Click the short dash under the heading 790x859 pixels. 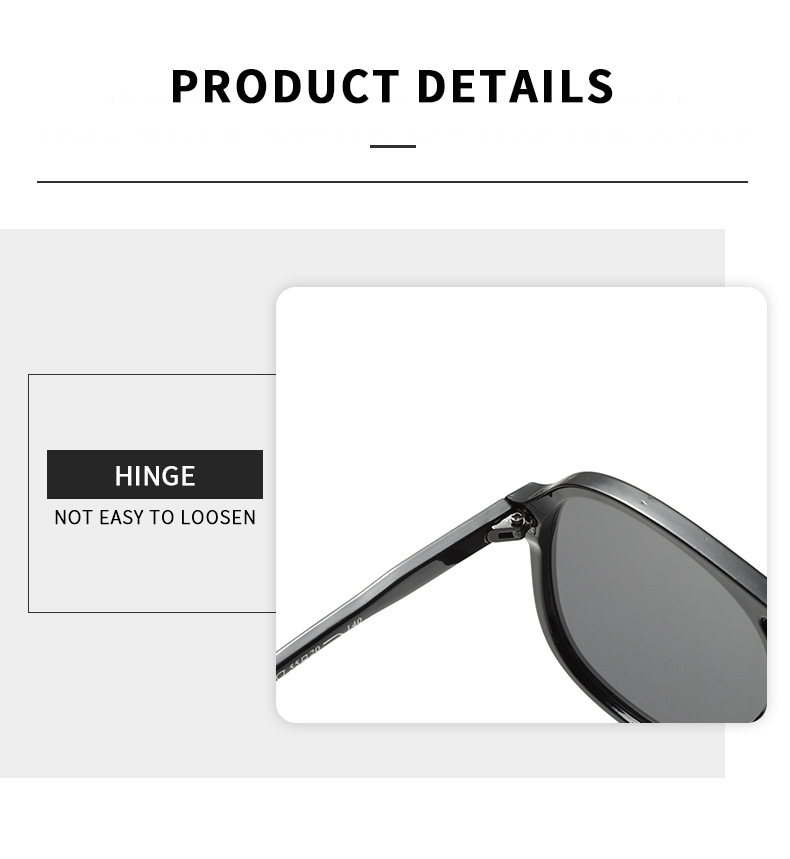point(393,146)
